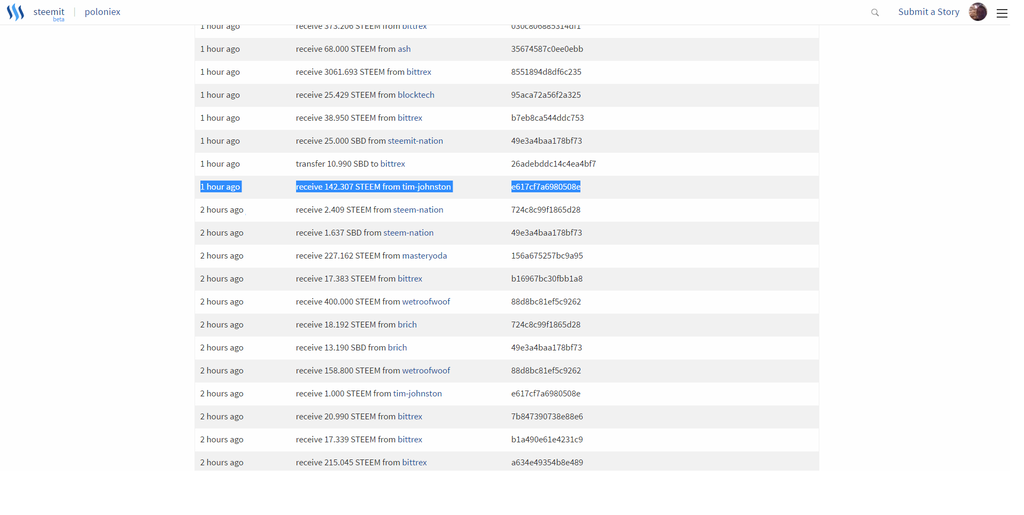Open tim-johnston link in 1.000 STEEM row
Image resolution: width=1024 pixels, height=515 pixels.
point(417,394)
